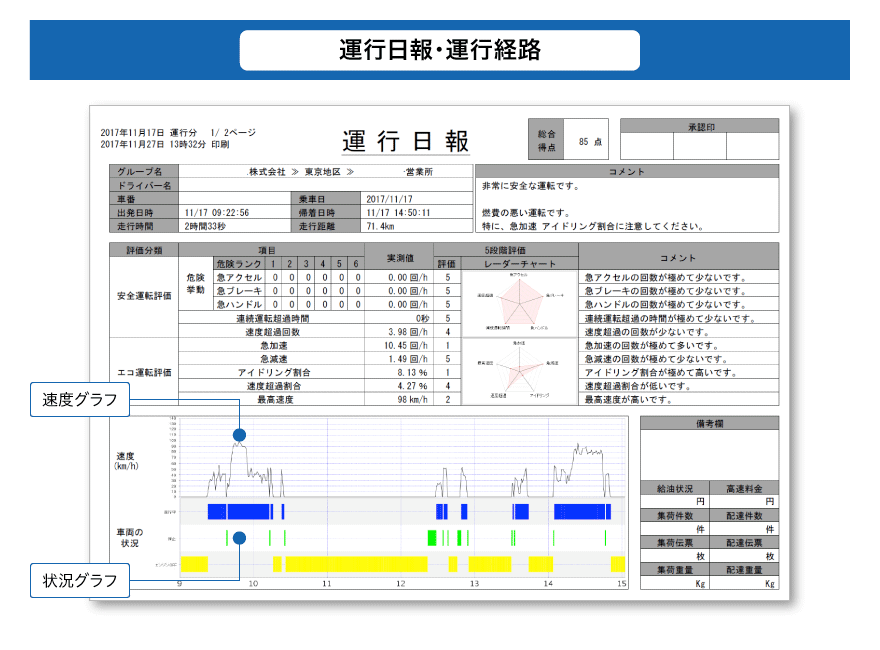Click the green stop bar near 12:30
This screenshot has height=650, width=880.
[x=433, y=538]
